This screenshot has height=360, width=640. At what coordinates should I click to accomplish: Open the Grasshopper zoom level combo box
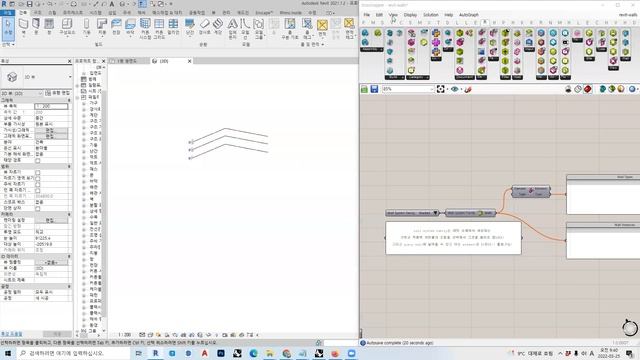[408, 89]
